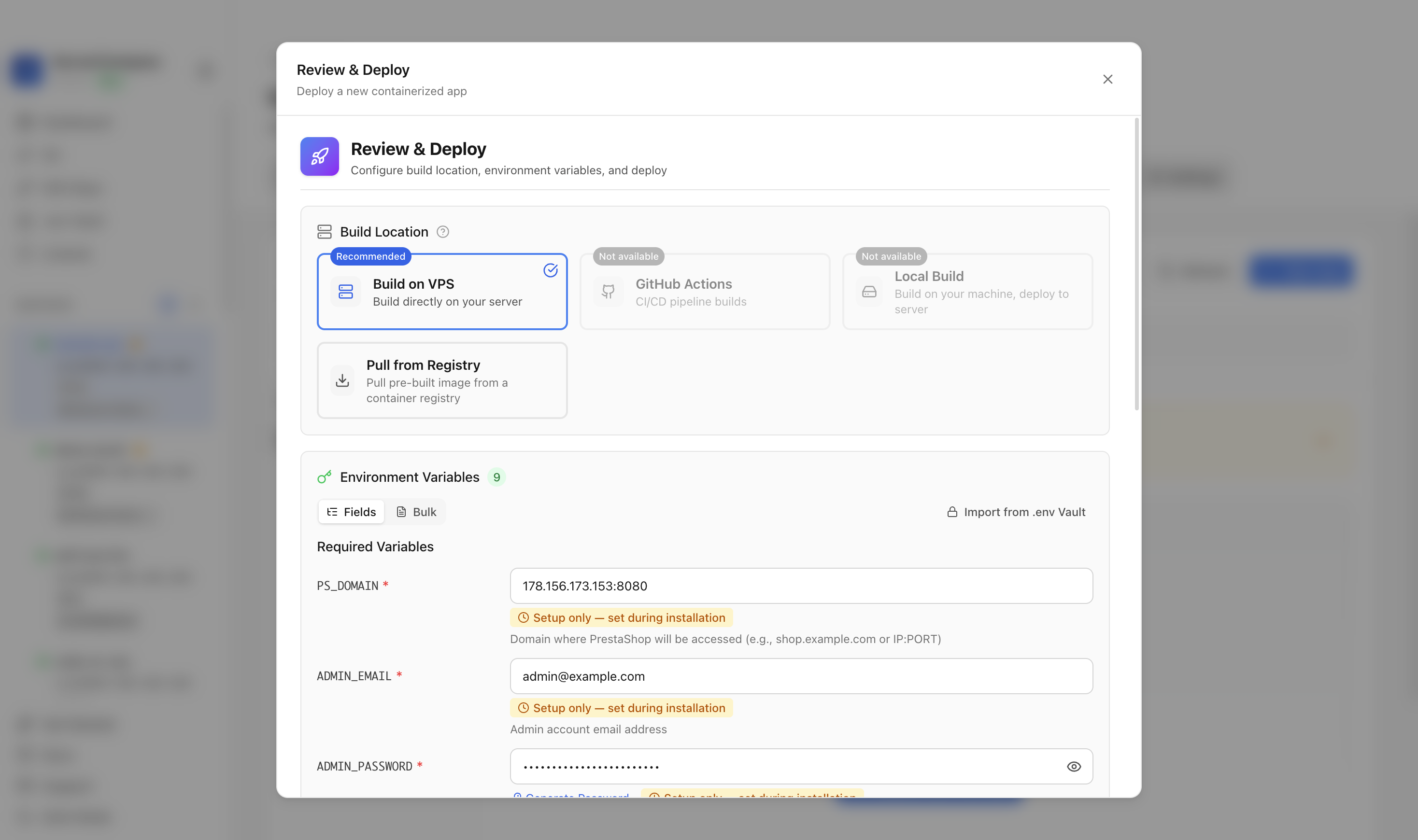Click the dialog vertical scrollbar
Screen dimensions: 1418x840
point(1136,264)
